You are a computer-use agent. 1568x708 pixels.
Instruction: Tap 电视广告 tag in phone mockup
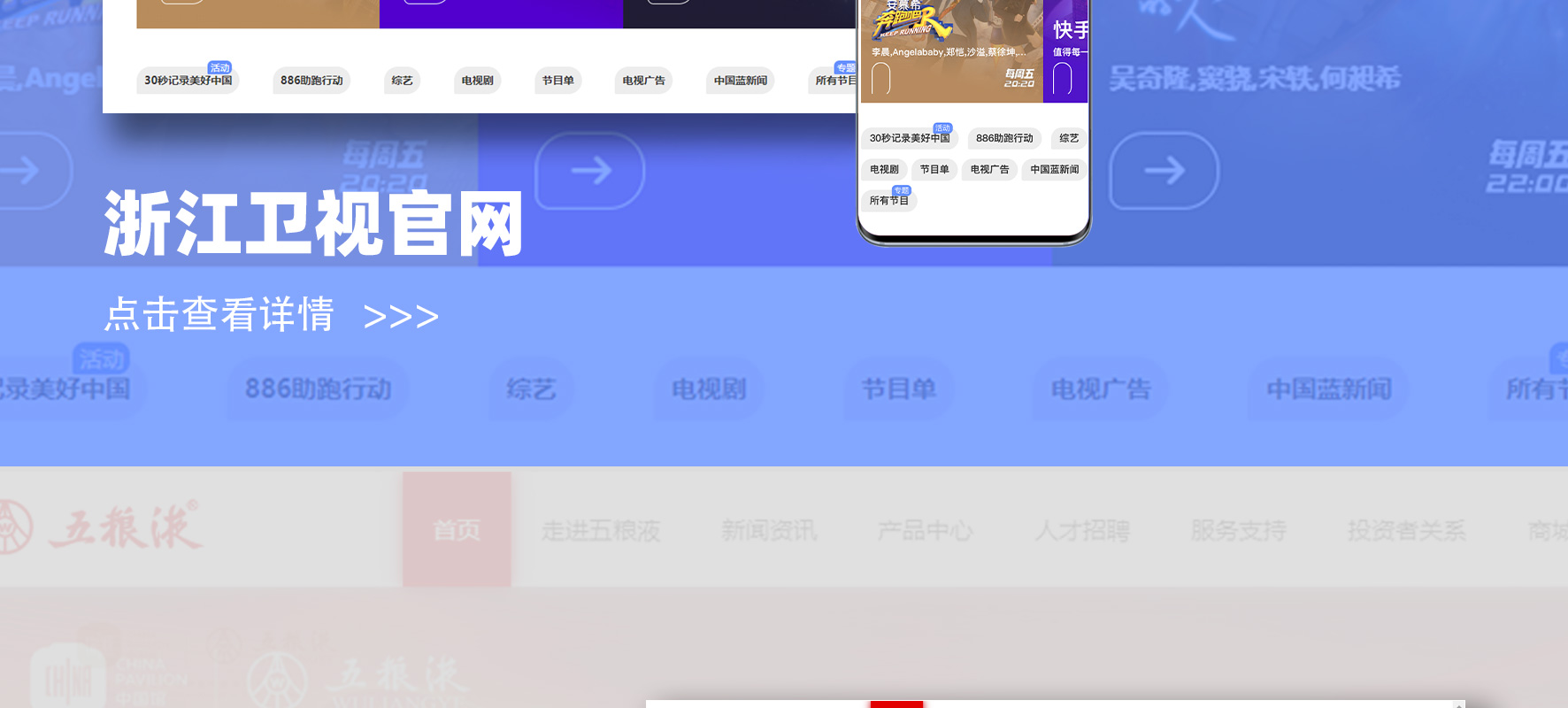(989, 169)
